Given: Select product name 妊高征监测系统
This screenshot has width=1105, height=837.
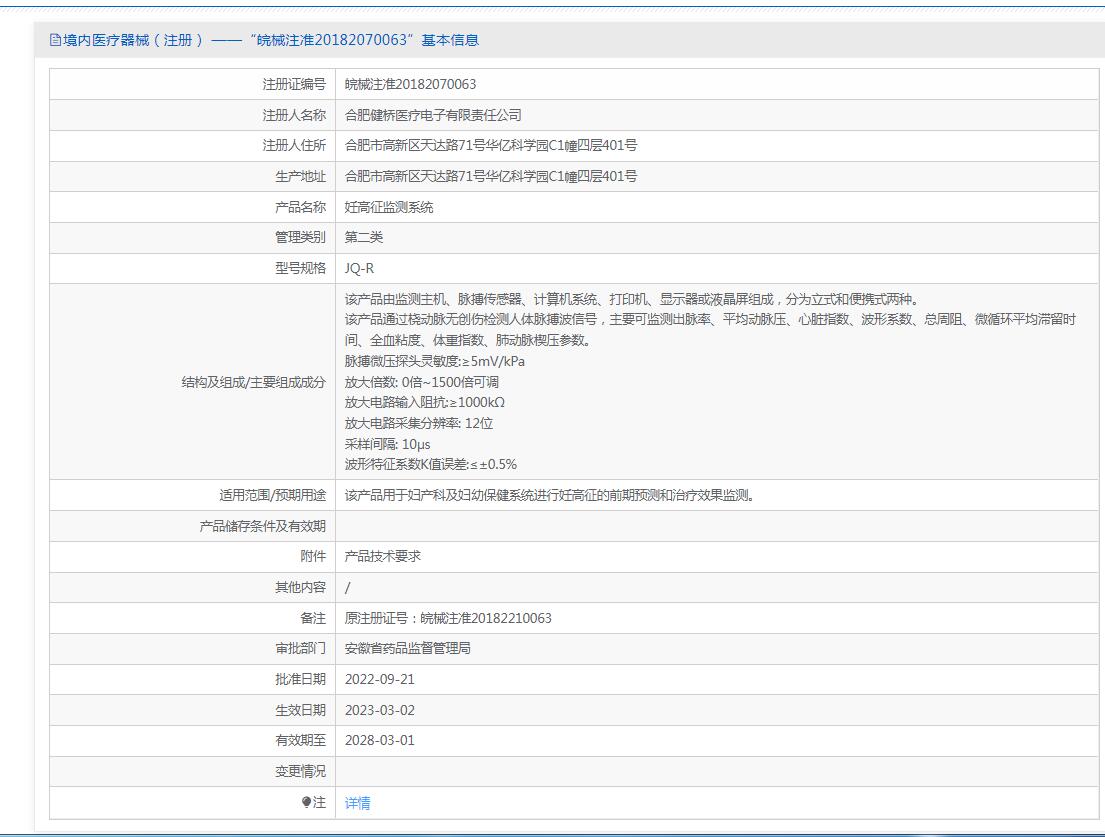Looking at the screenshot, I should point(389,207).
